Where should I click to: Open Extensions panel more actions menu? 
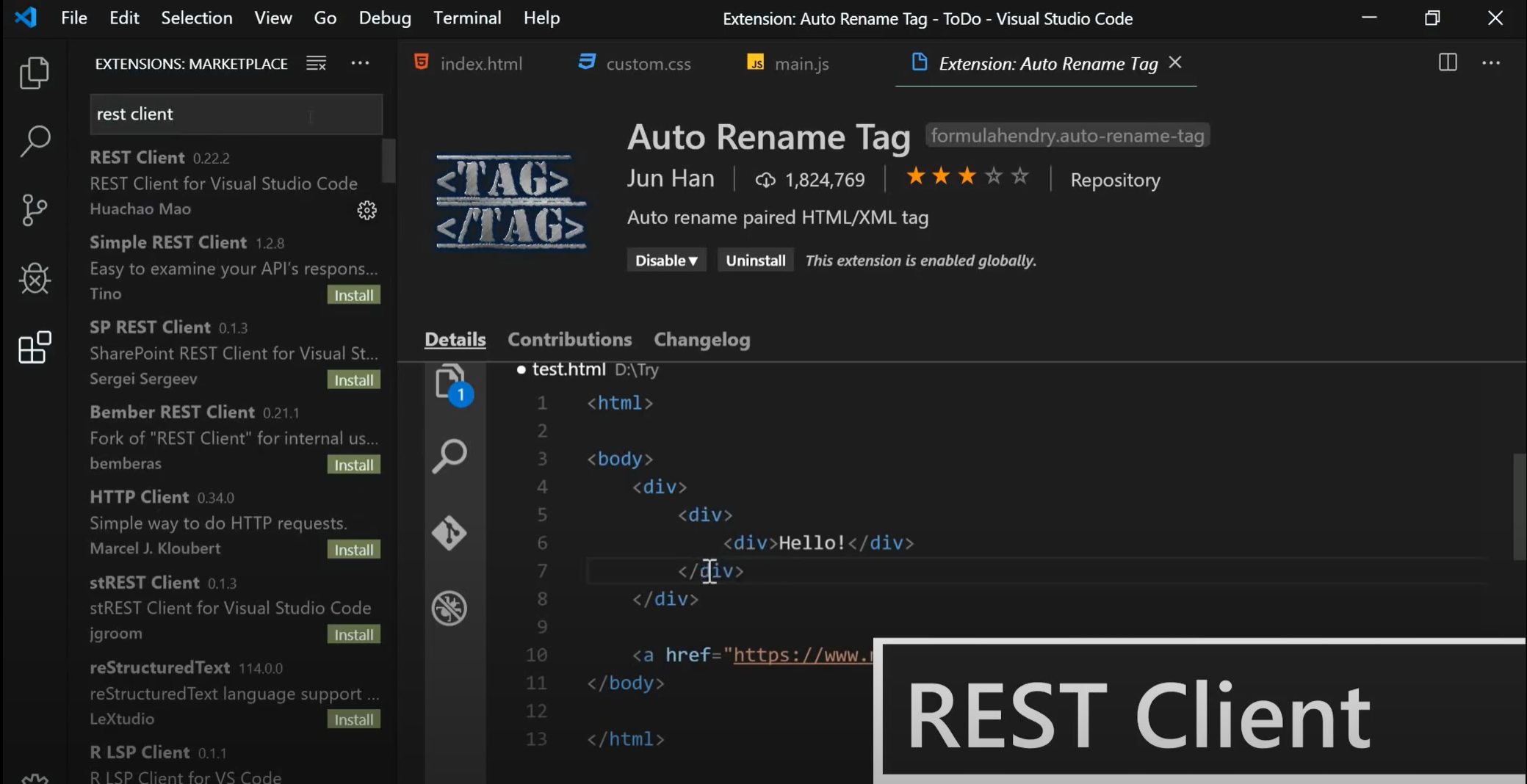click(x=360, y=63)
